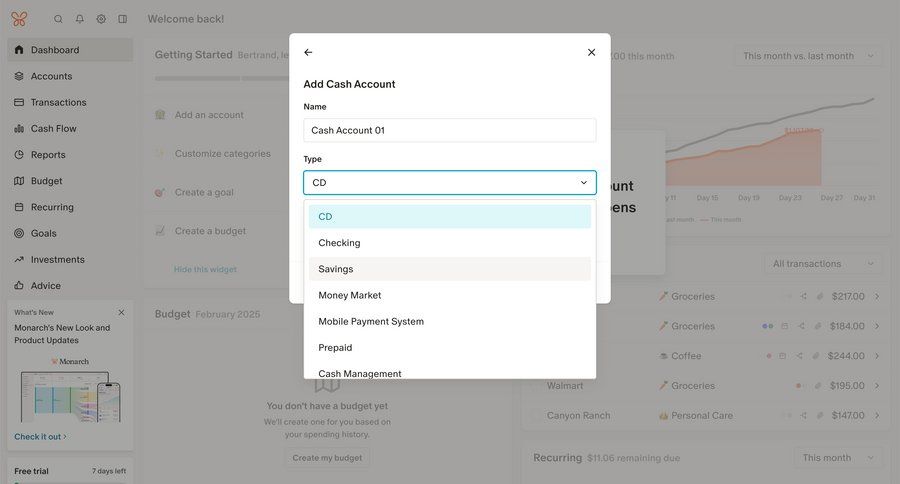
Task: Click Add an account step
Action: 209,115
